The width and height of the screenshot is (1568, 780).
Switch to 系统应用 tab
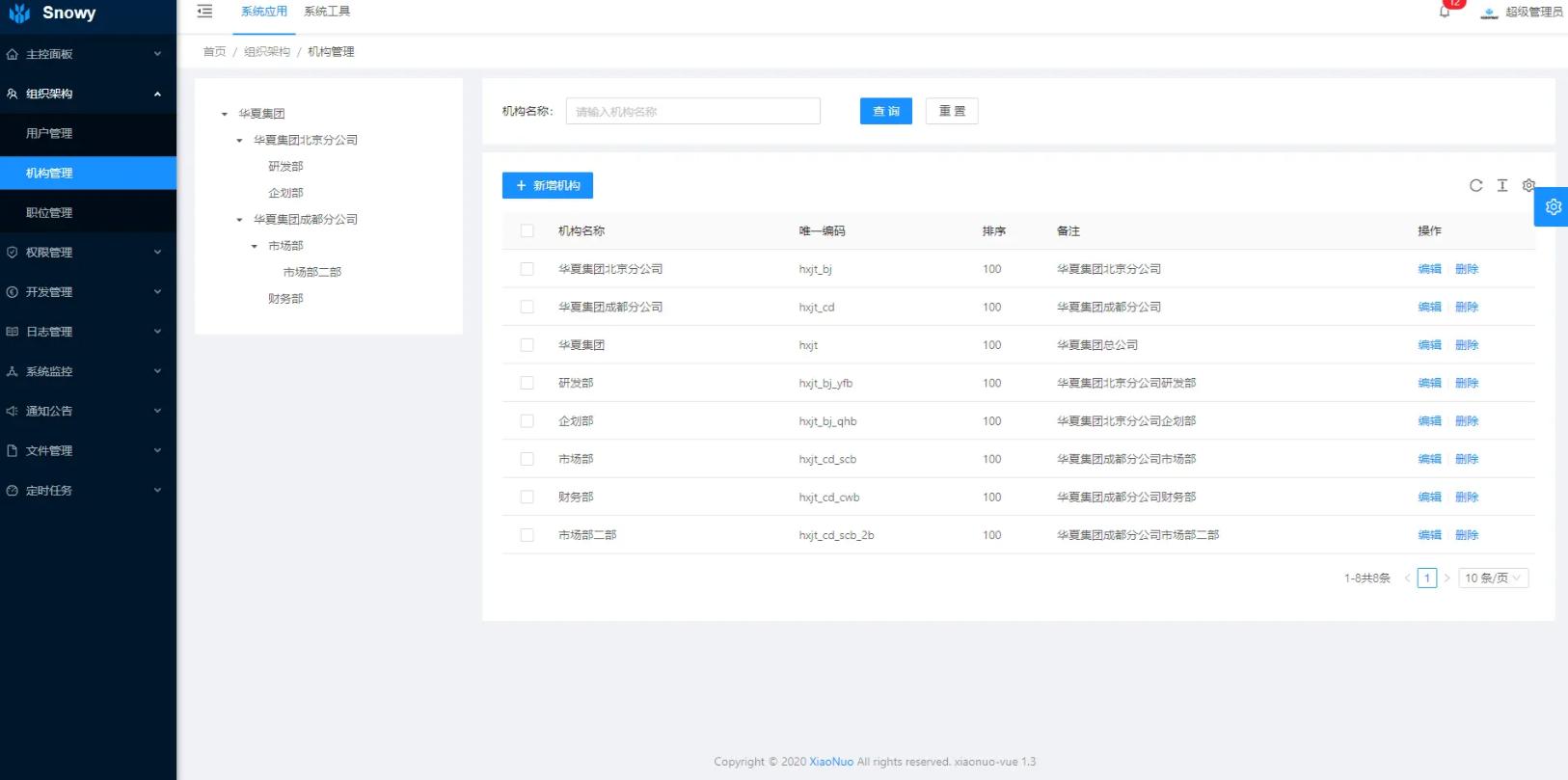coord(264,12)
